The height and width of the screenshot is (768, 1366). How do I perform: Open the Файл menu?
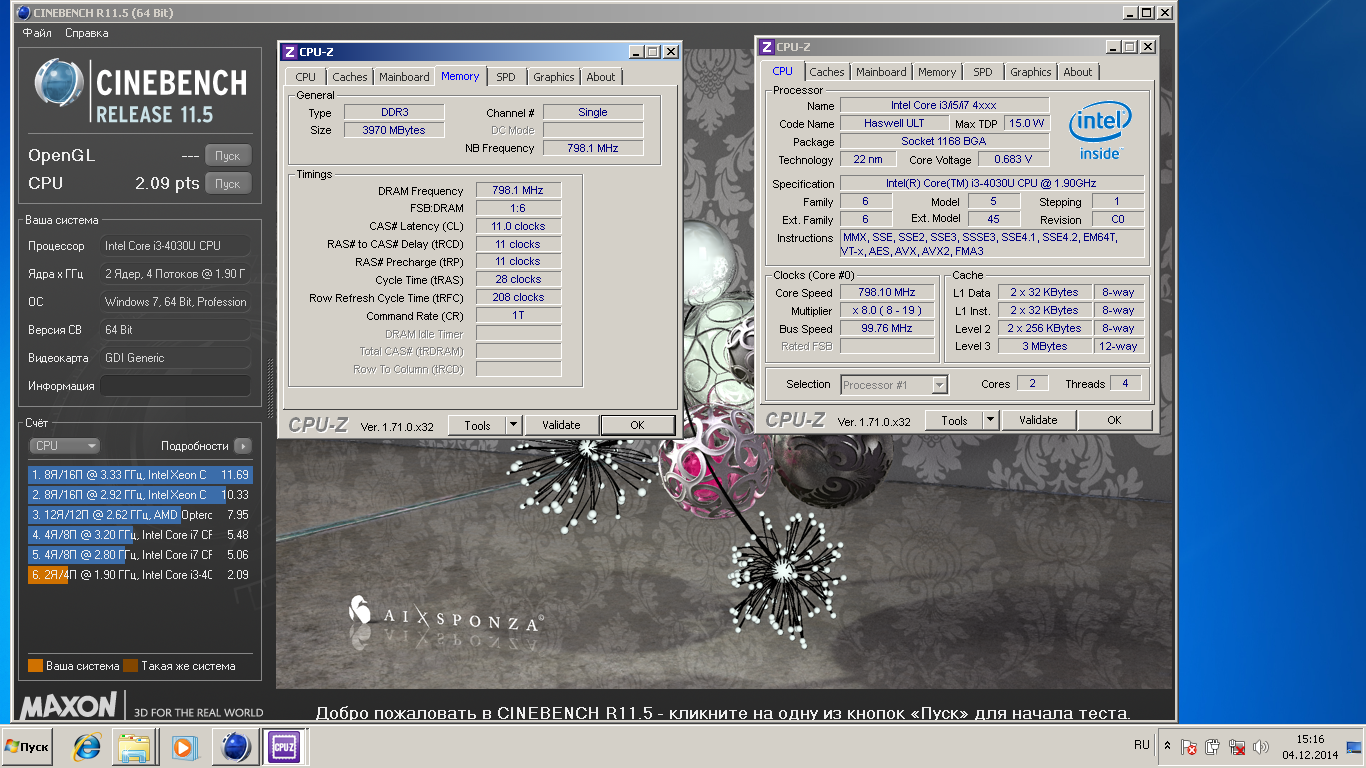point(37,33)
